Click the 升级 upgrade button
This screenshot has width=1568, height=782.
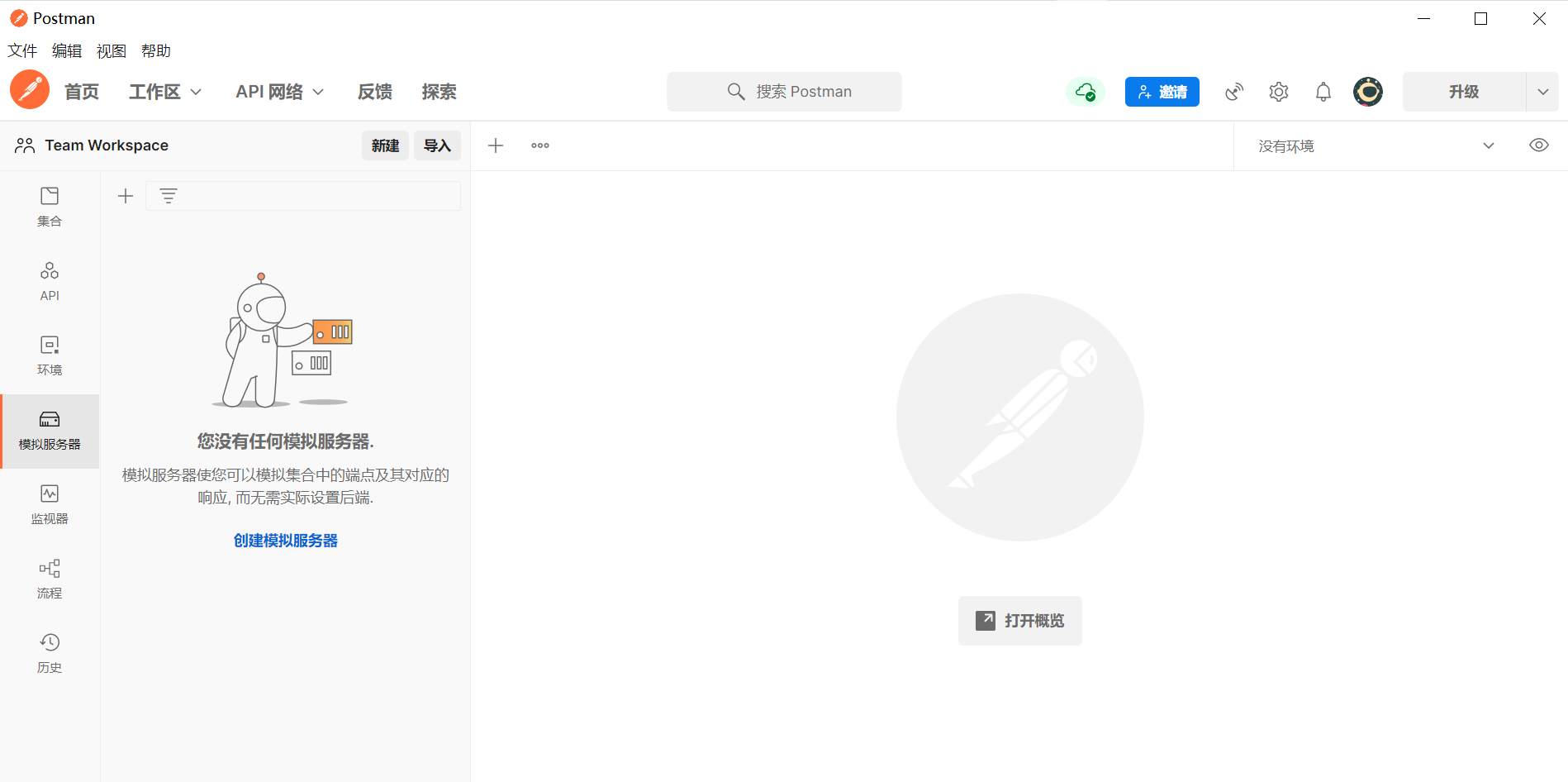(x=1464, y=92)
